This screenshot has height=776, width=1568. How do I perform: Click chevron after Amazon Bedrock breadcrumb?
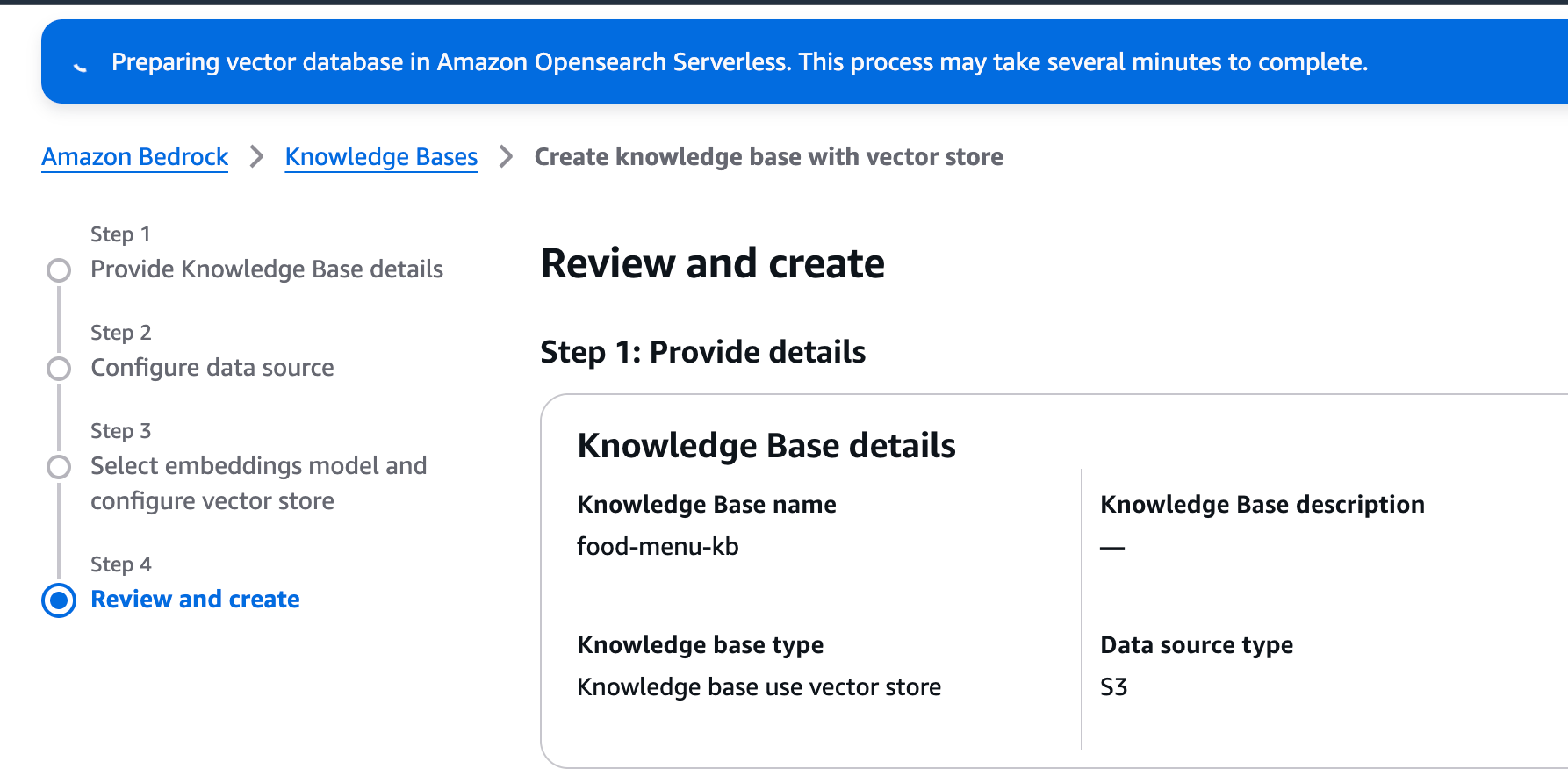[256, 157]
